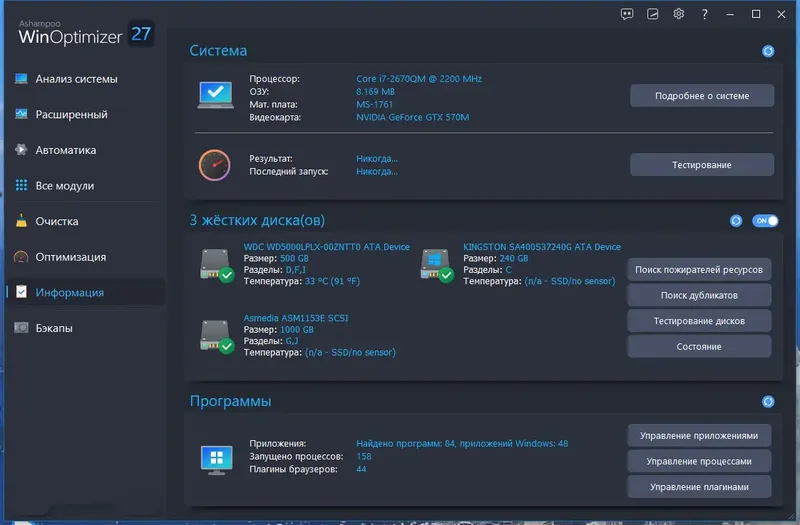800x525 pixels.
Task: Click browser plugins count 44
Action: 361,469
